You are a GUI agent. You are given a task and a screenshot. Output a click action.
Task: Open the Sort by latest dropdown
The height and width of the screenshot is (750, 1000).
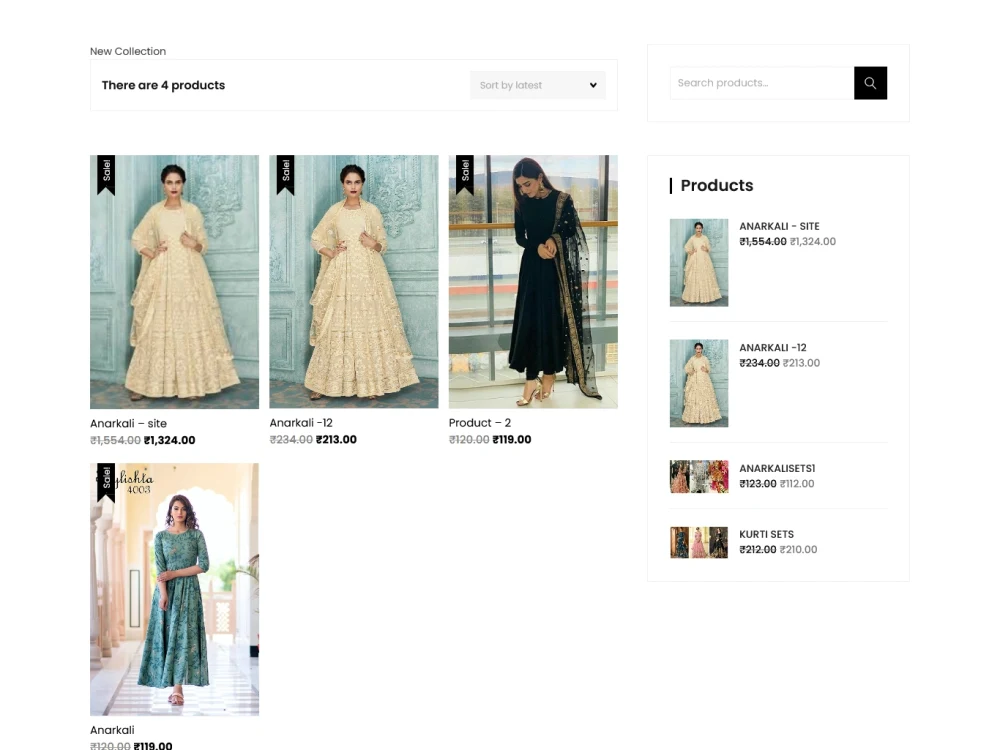[x=538, y=85]
